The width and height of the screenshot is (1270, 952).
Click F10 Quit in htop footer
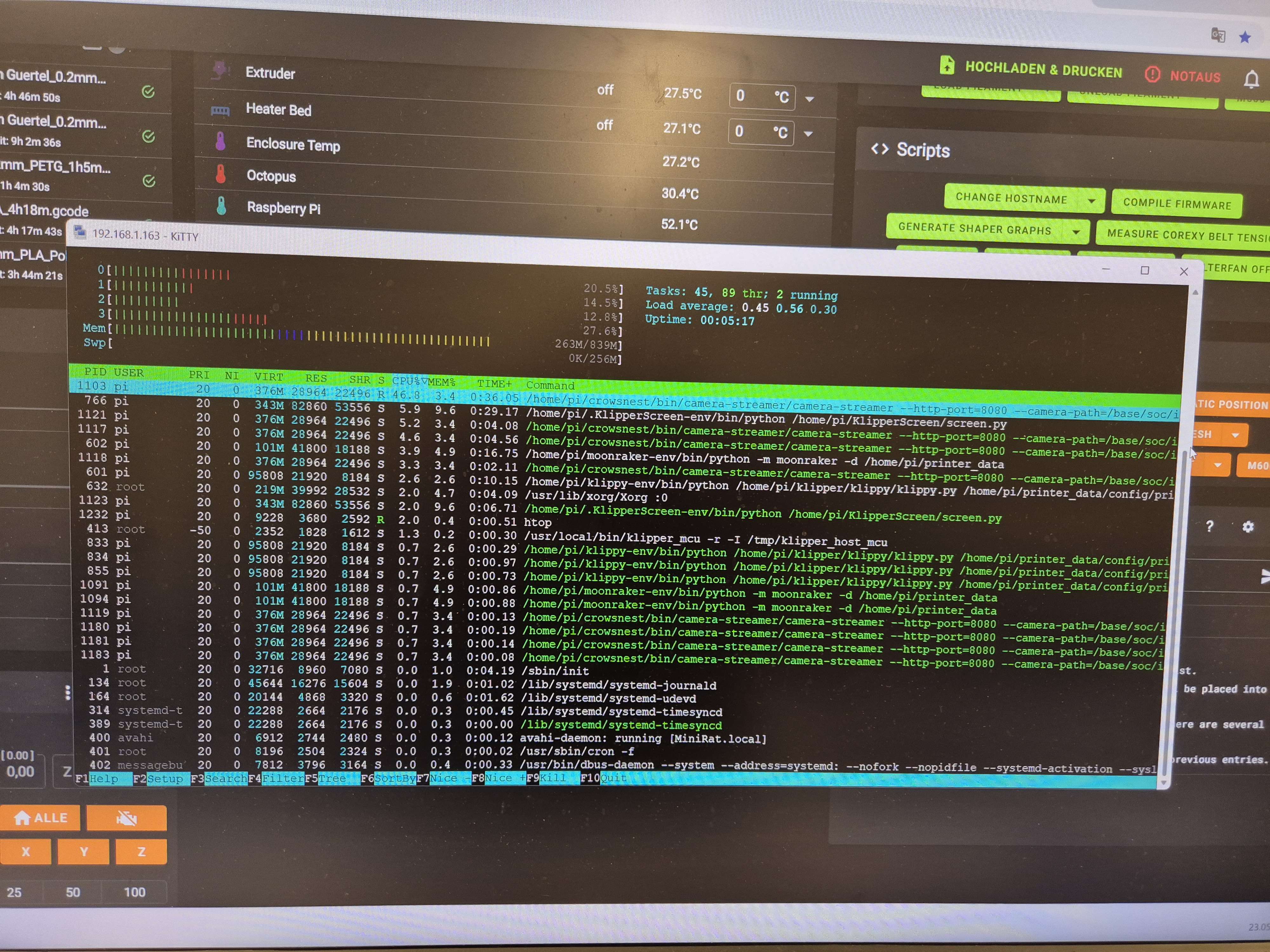pyautogui.click(x=604, y=778)
